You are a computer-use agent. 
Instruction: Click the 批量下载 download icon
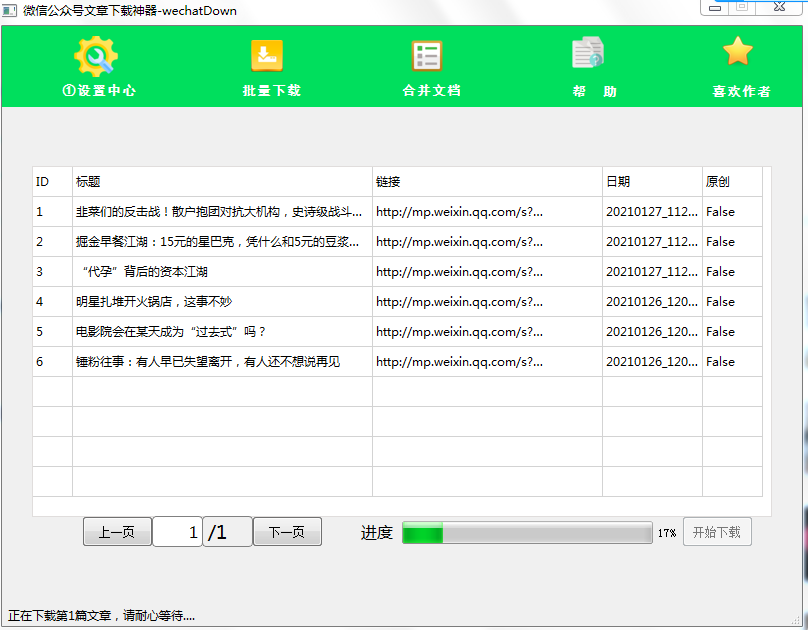click(267, 56)
